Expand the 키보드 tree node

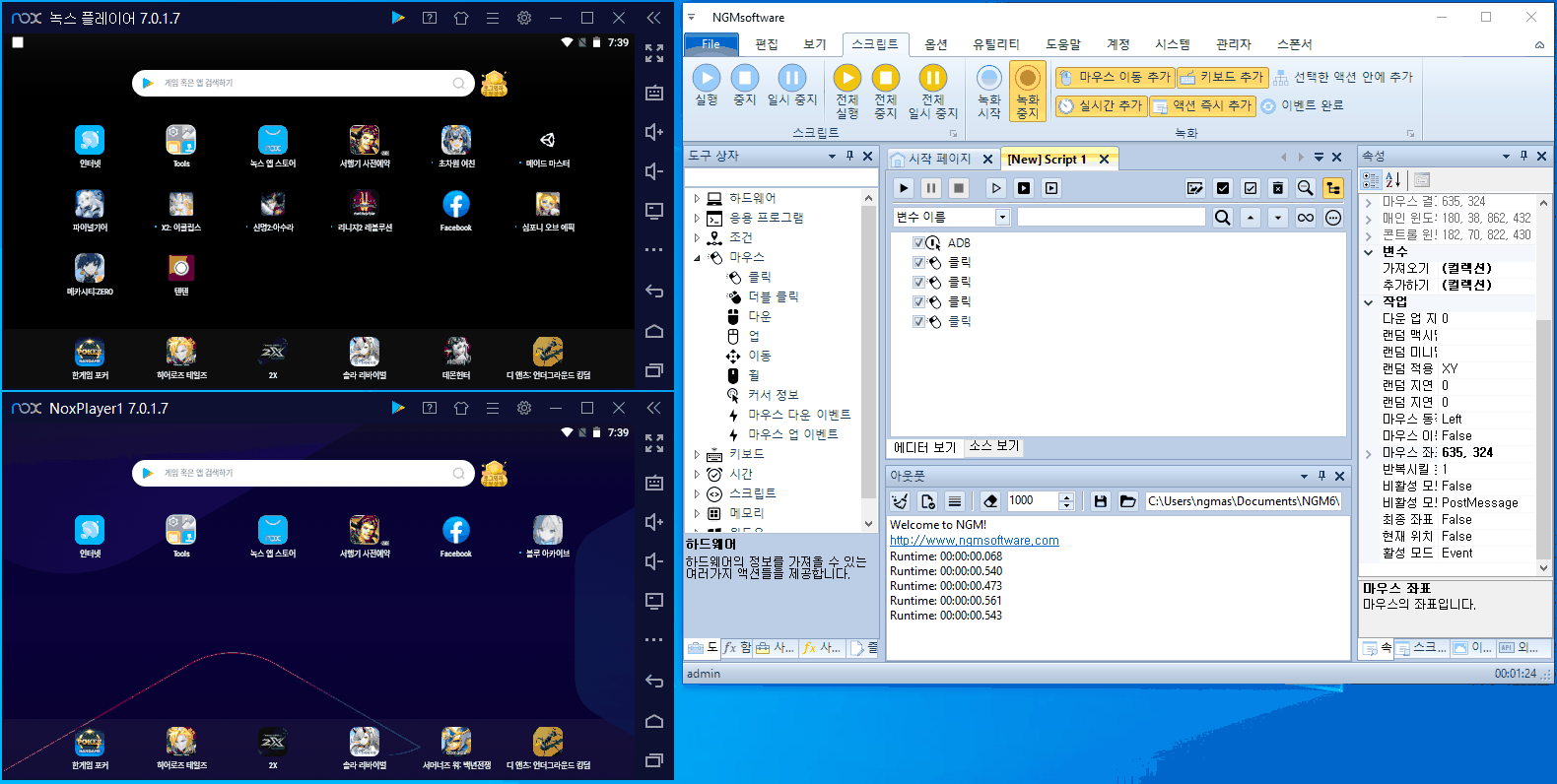pos(697,454)
